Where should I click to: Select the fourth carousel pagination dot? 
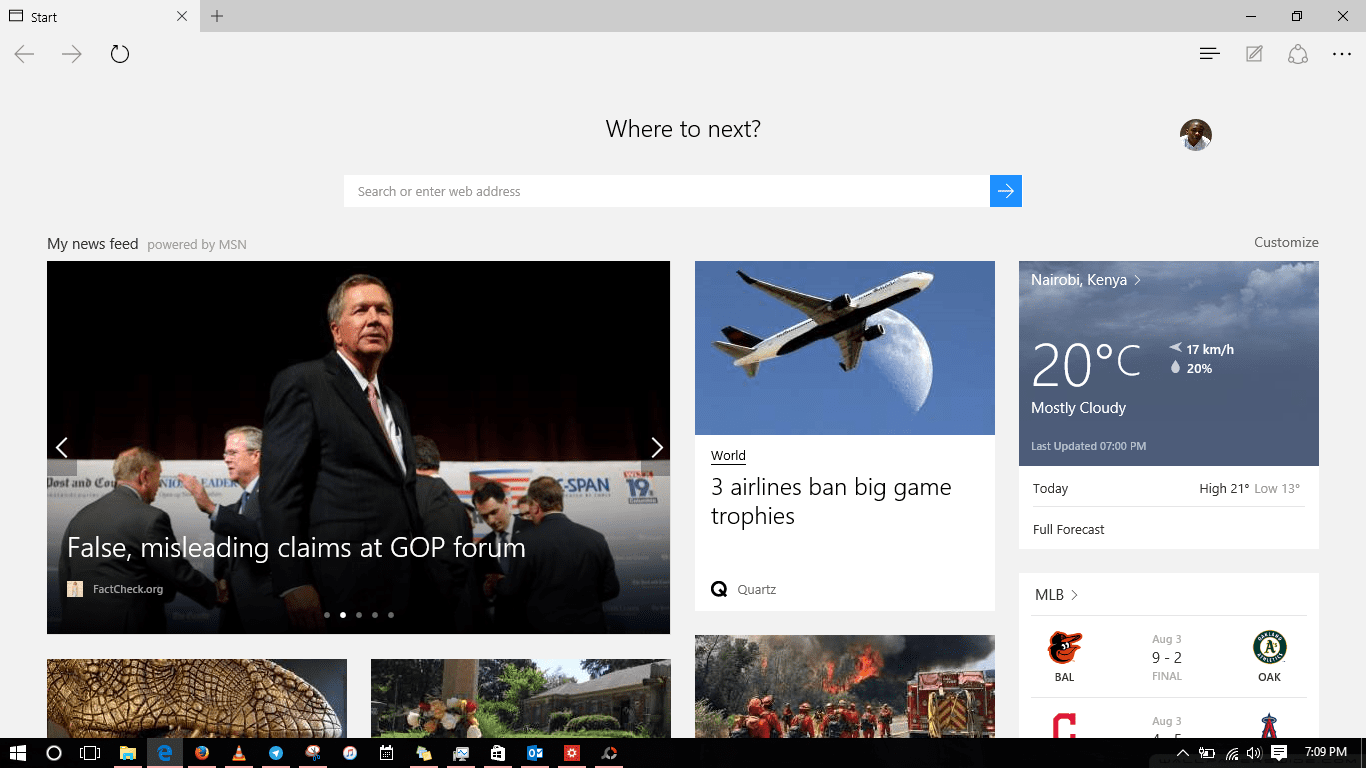[375, 615]
